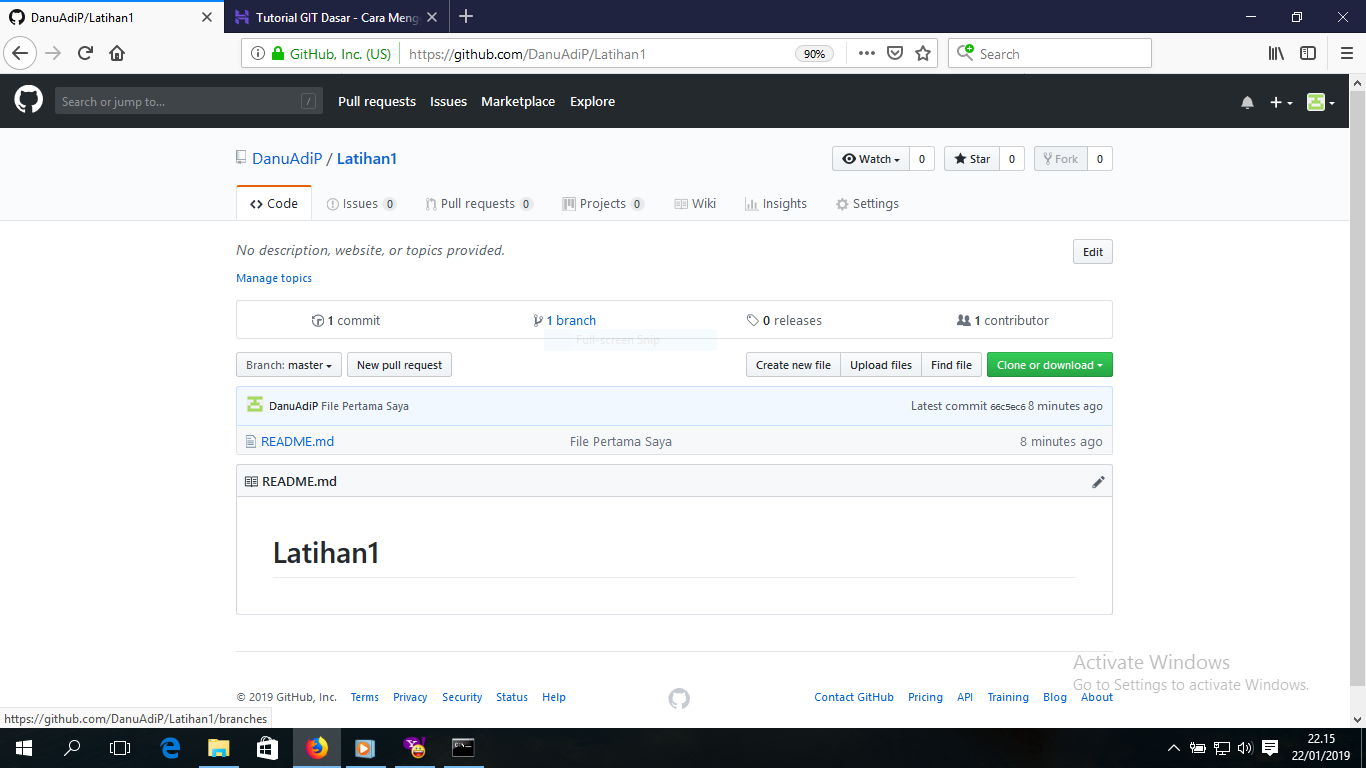
Task: Open the Firefox hamburger menu
Action: [x=1346, y=53]
